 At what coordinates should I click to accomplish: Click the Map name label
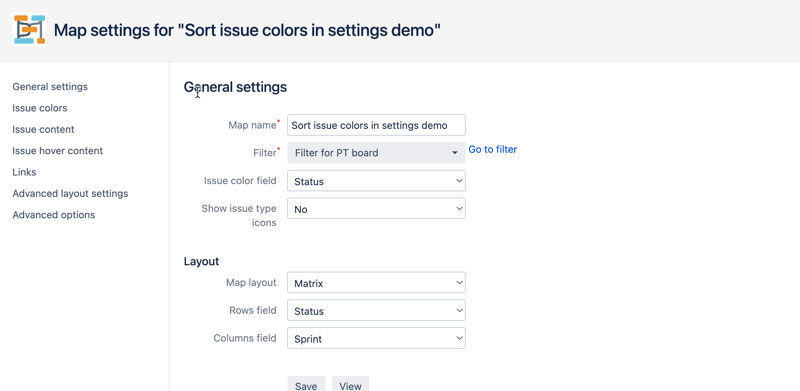(x=253, y=125)
